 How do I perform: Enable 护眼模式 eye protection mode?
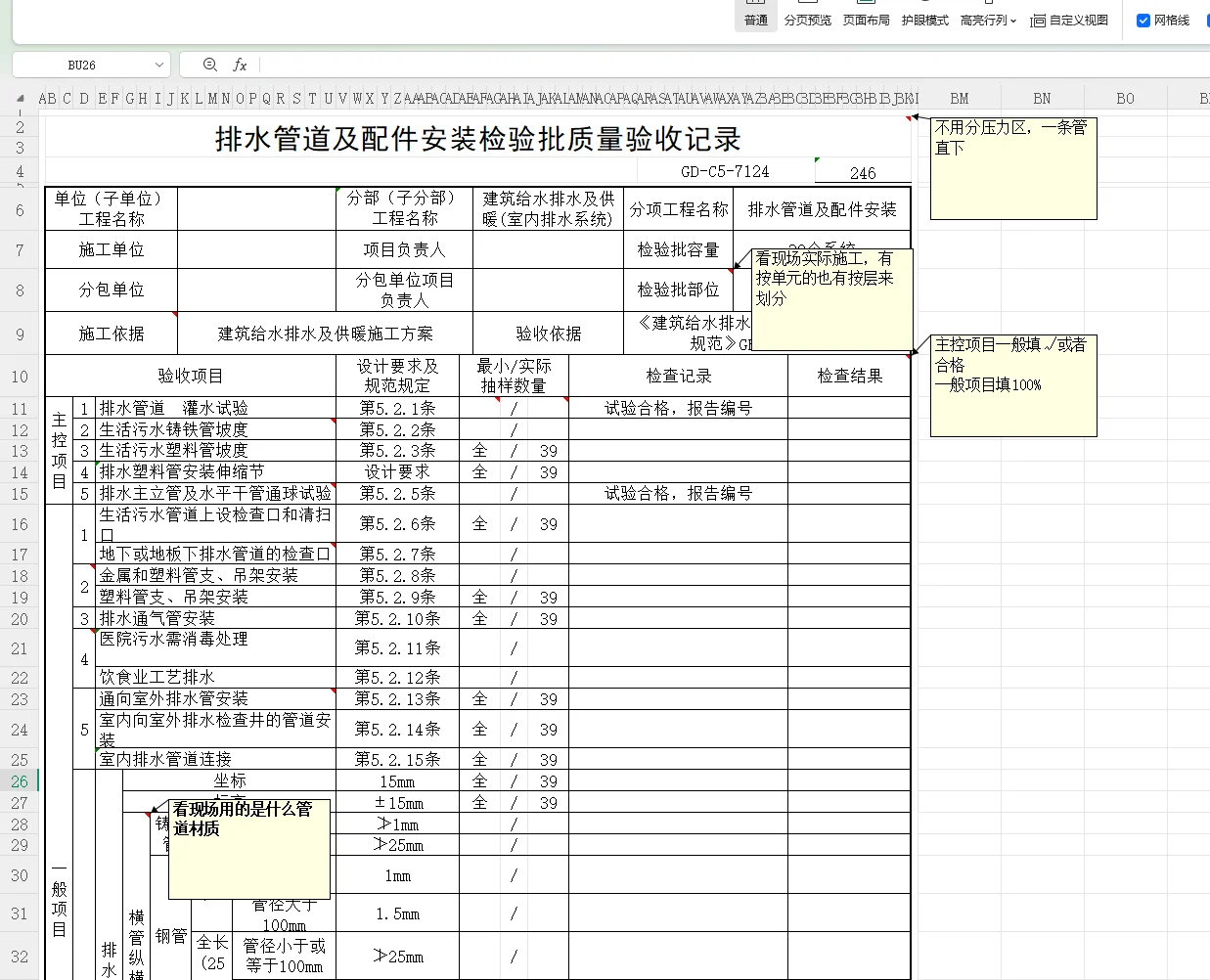(x=924, y=21)
